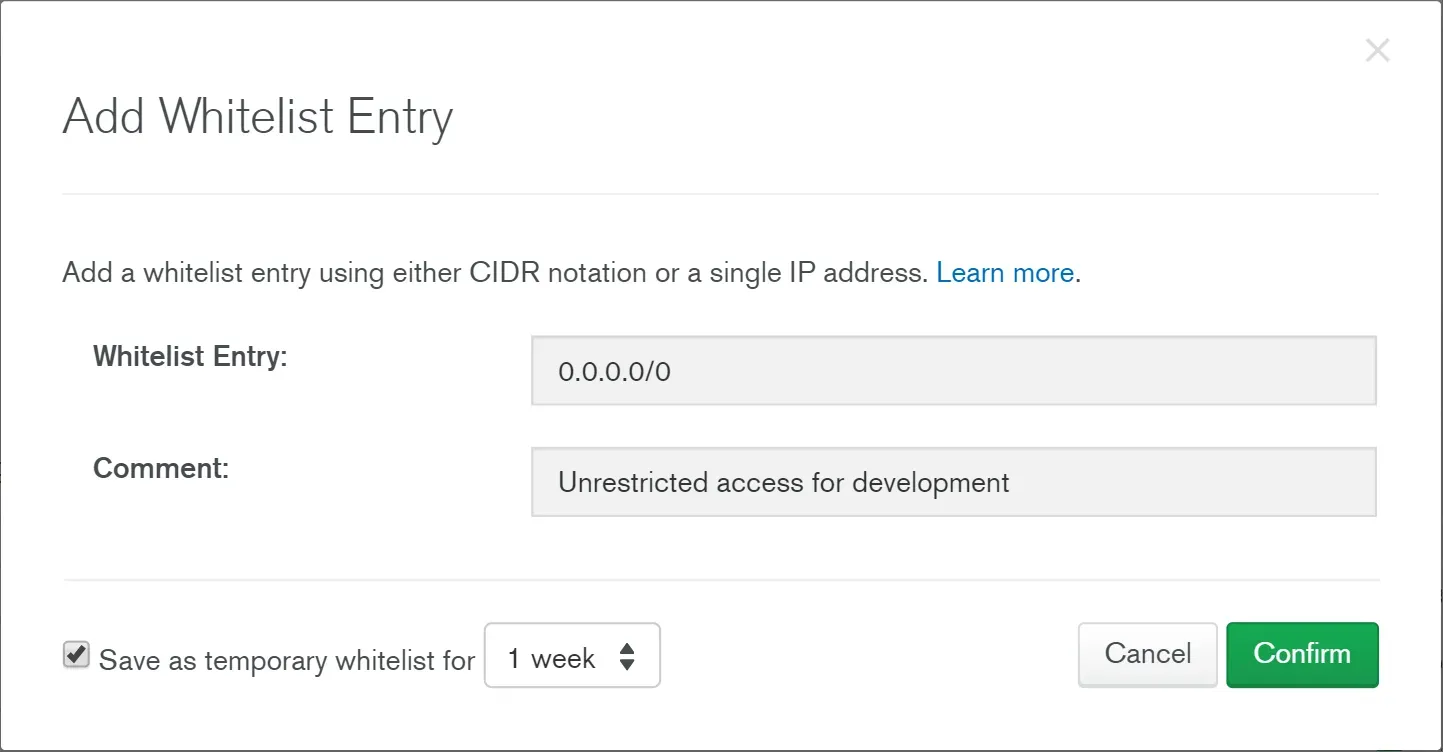This screenshot has height=752, width=1443.
Task: Open the 1 week duration dropdown
Action: point(572,656)
